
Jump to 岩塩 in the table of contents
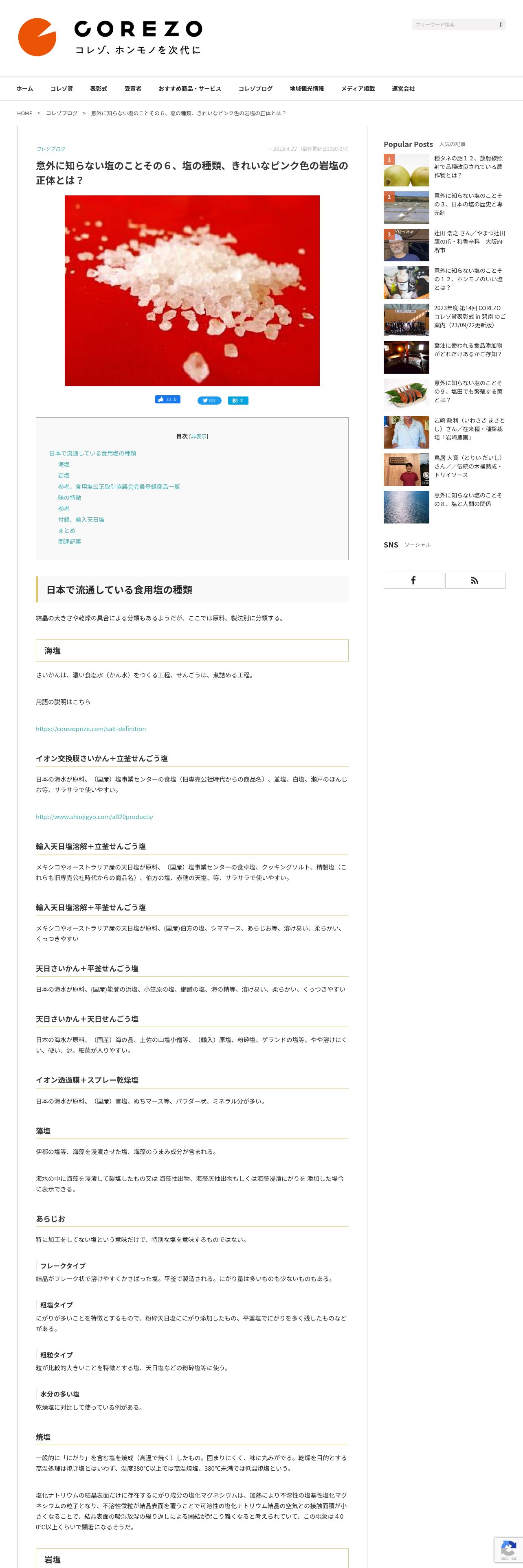[x=64, y=475]
